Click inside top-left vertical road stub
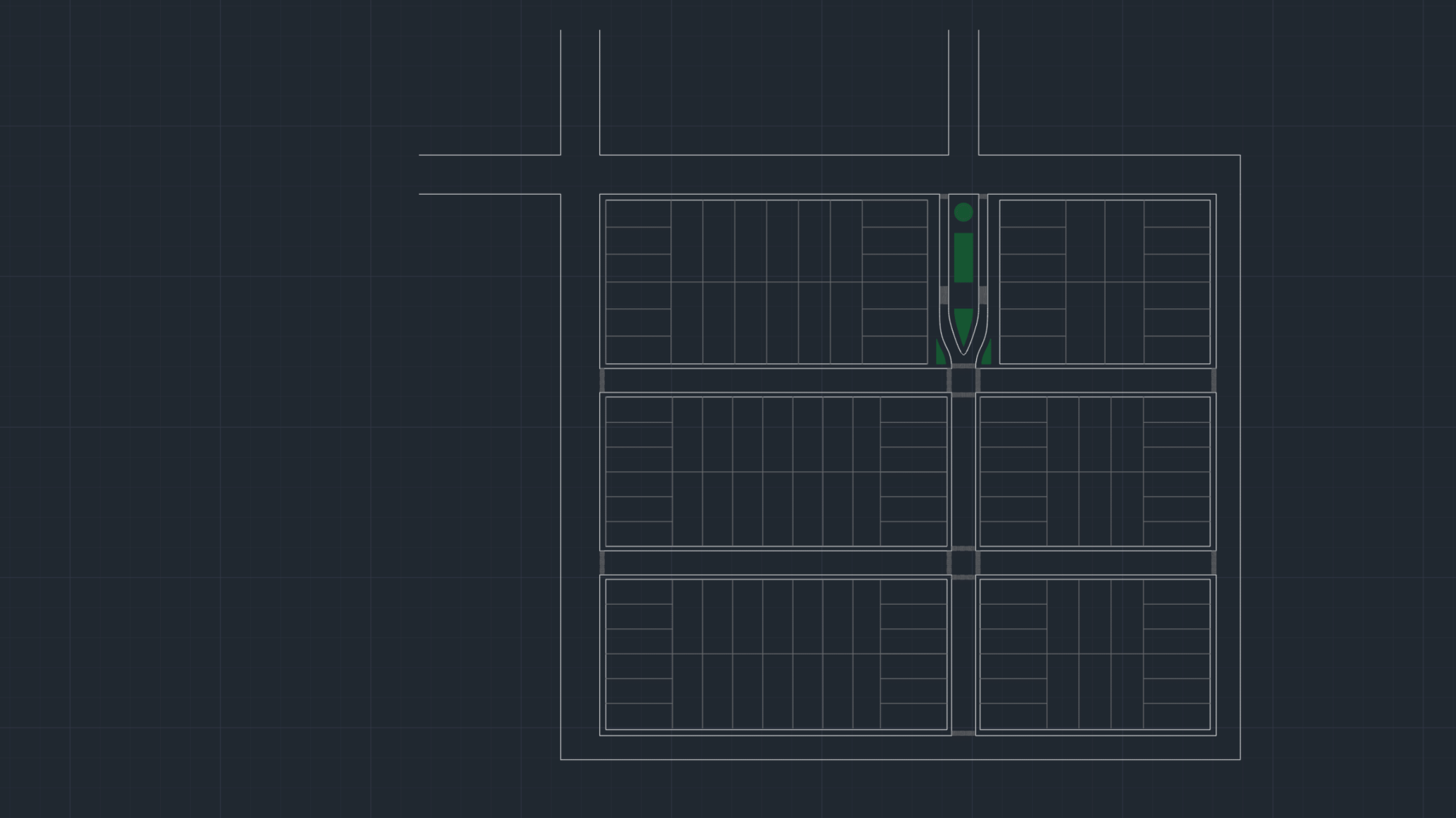 click(x=580, y=92)
